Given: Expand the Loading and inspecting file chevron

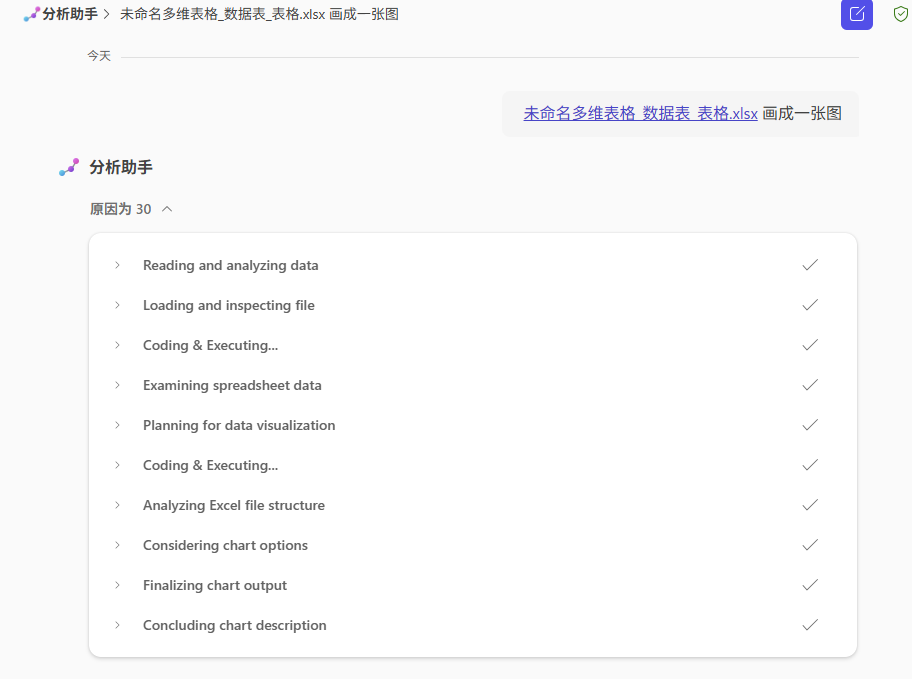Looking at the screenshot, I should coord(117,305).
